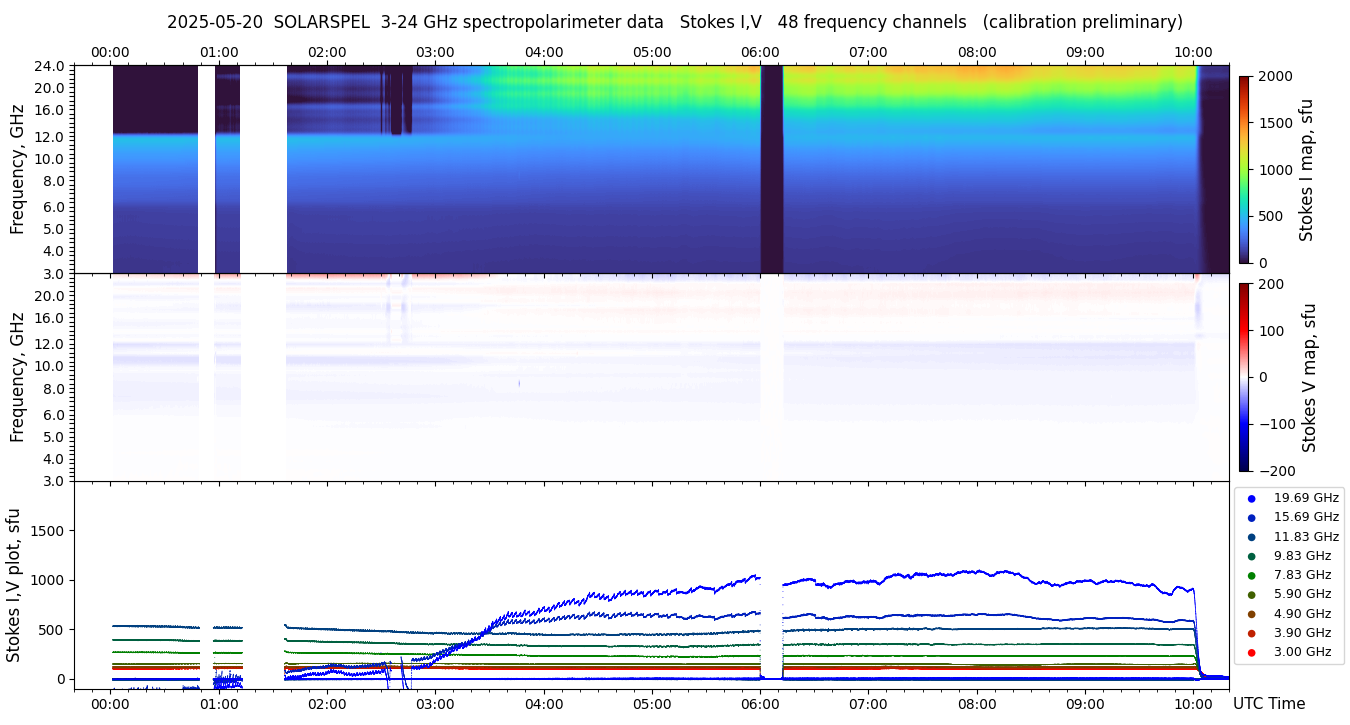The width and height of the screenshot is (1350, 725).
Task: Pick the 9.83 GHz legend dot
Action: [1251, 556]
